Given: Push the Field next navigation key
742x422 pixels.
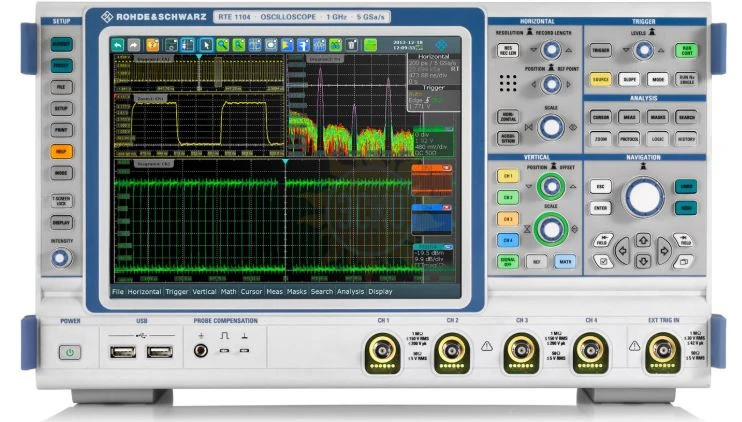Looking at the screenshot, I should coord(683,240).
